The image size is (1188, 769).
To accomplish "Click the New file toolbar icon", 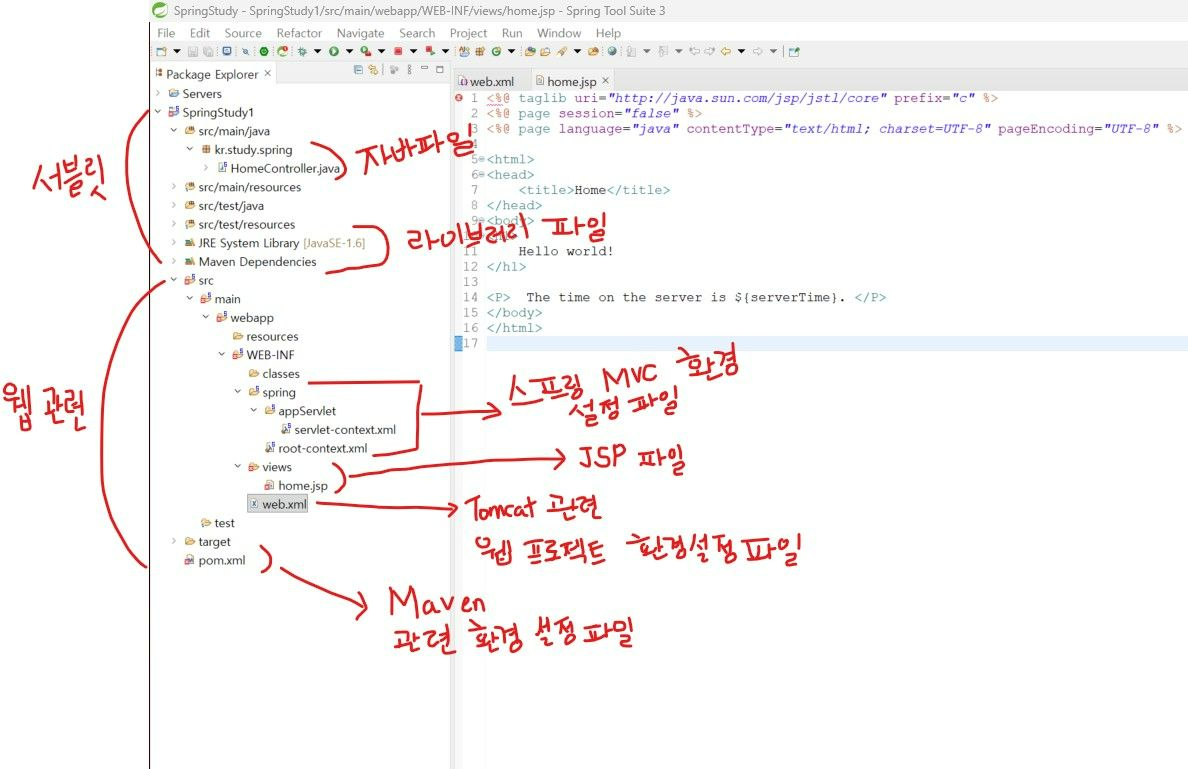I will [x=161, y=52].
